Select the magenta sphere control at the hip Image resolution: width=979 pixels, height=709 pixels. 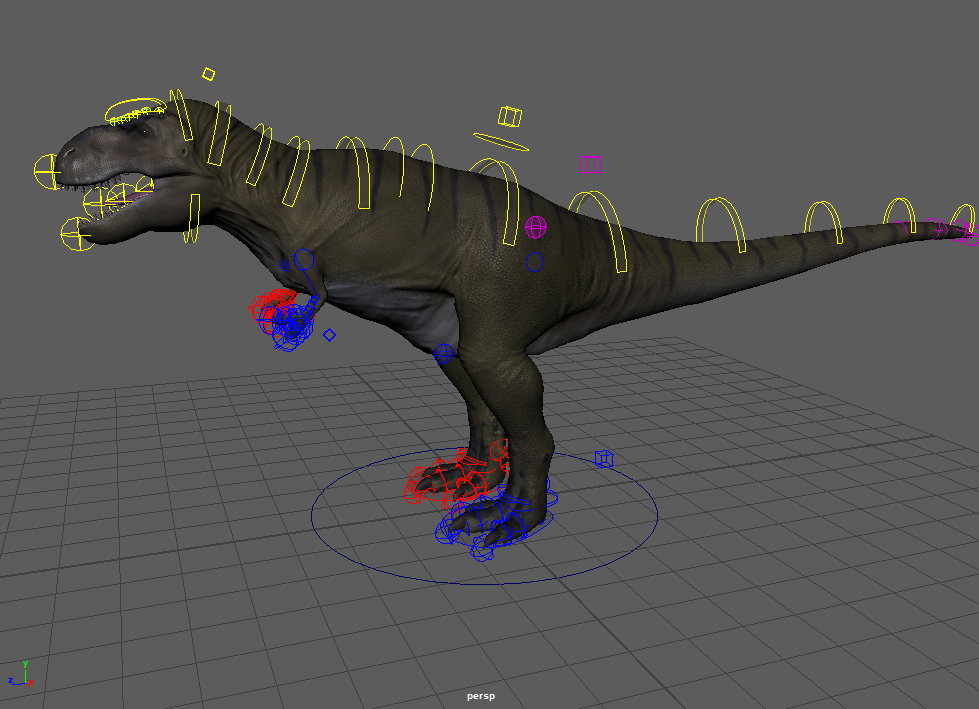[x=536, y=228]
